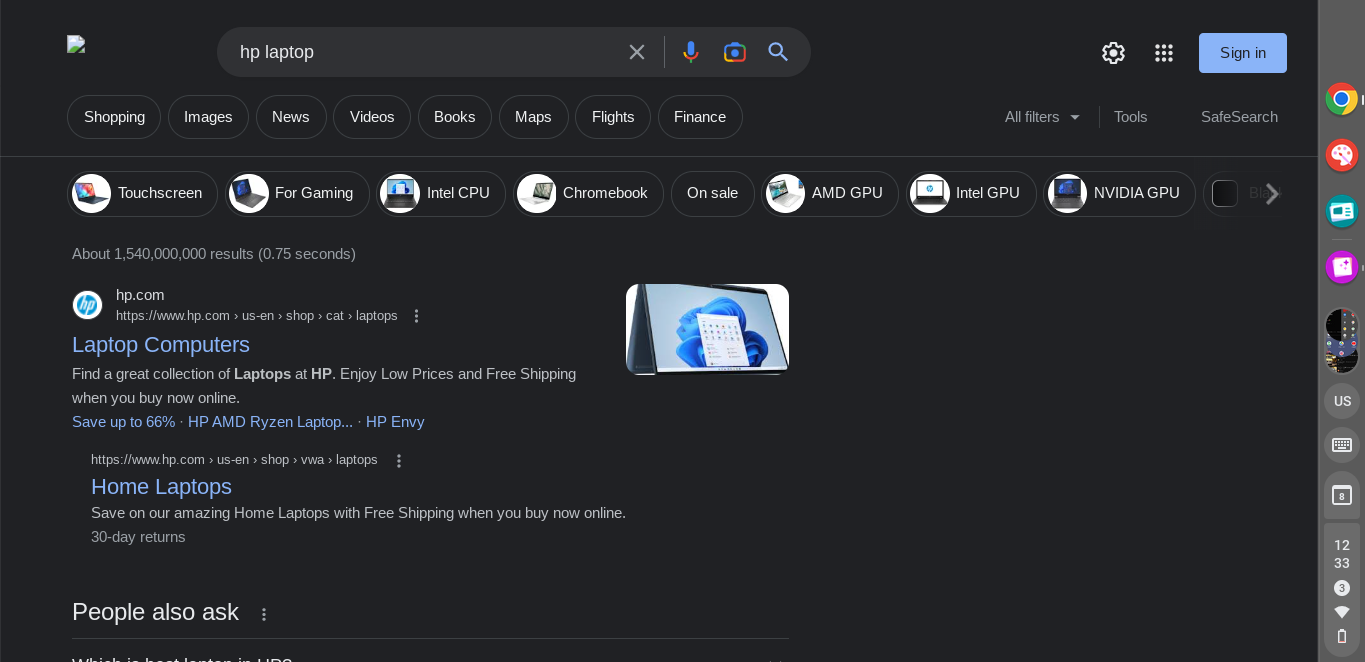Open the clock showing 12 33
The image size is (1365, 662).
1342,554
